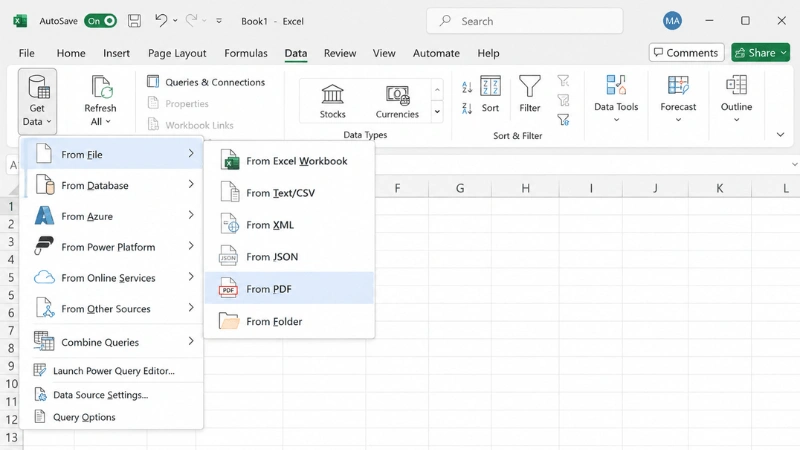Click in the Search box
800x450 pixels.
pos(524,21)
